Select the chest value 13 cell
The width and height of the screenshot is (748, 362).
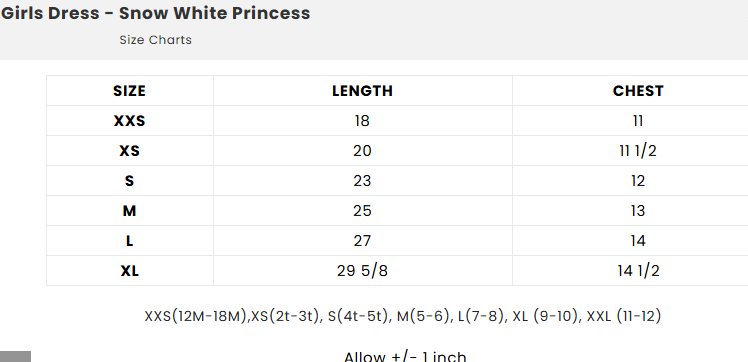tap(638, 211)
